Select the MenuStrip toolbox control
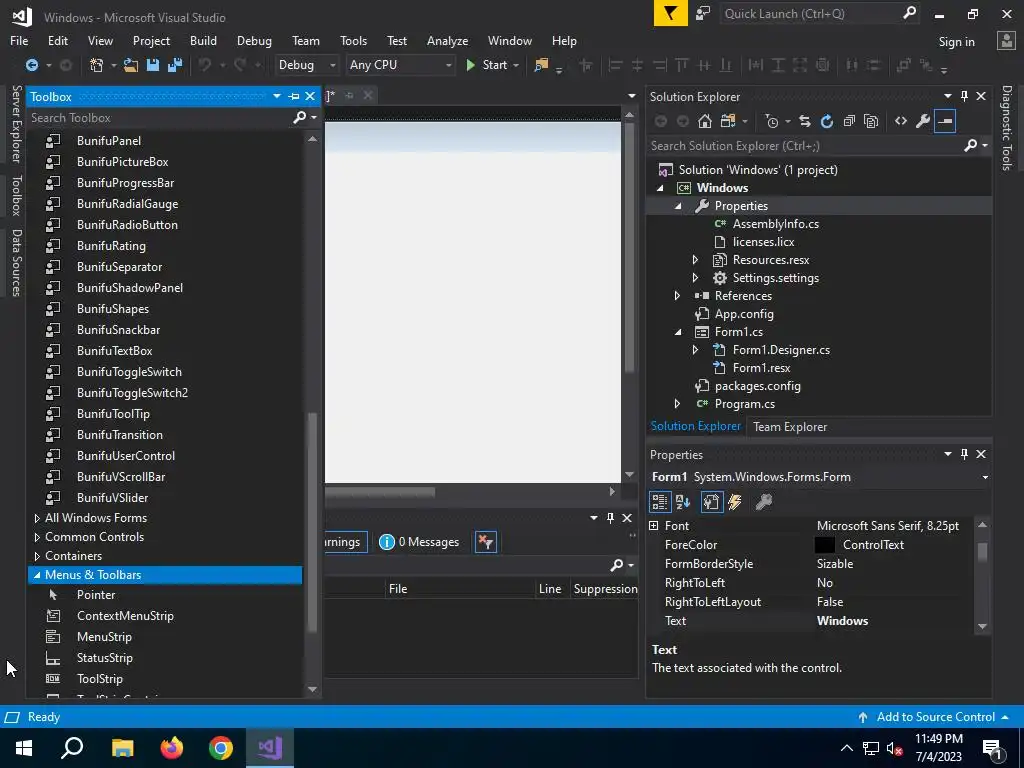Viewport: 1024px width, 768px height. pyautogui.click(x=104, y=637)
